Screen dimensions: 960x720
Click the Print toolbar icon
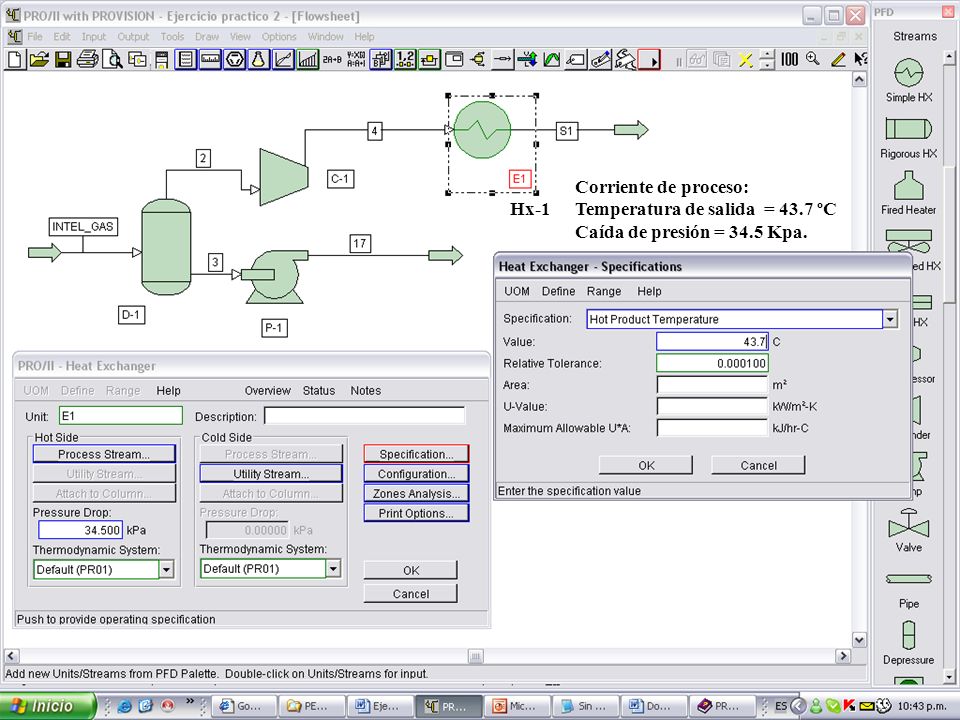(88, 59)
